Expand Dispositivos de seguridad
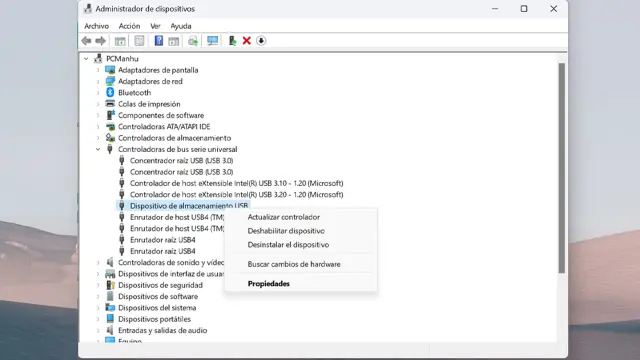 [98, 285]
